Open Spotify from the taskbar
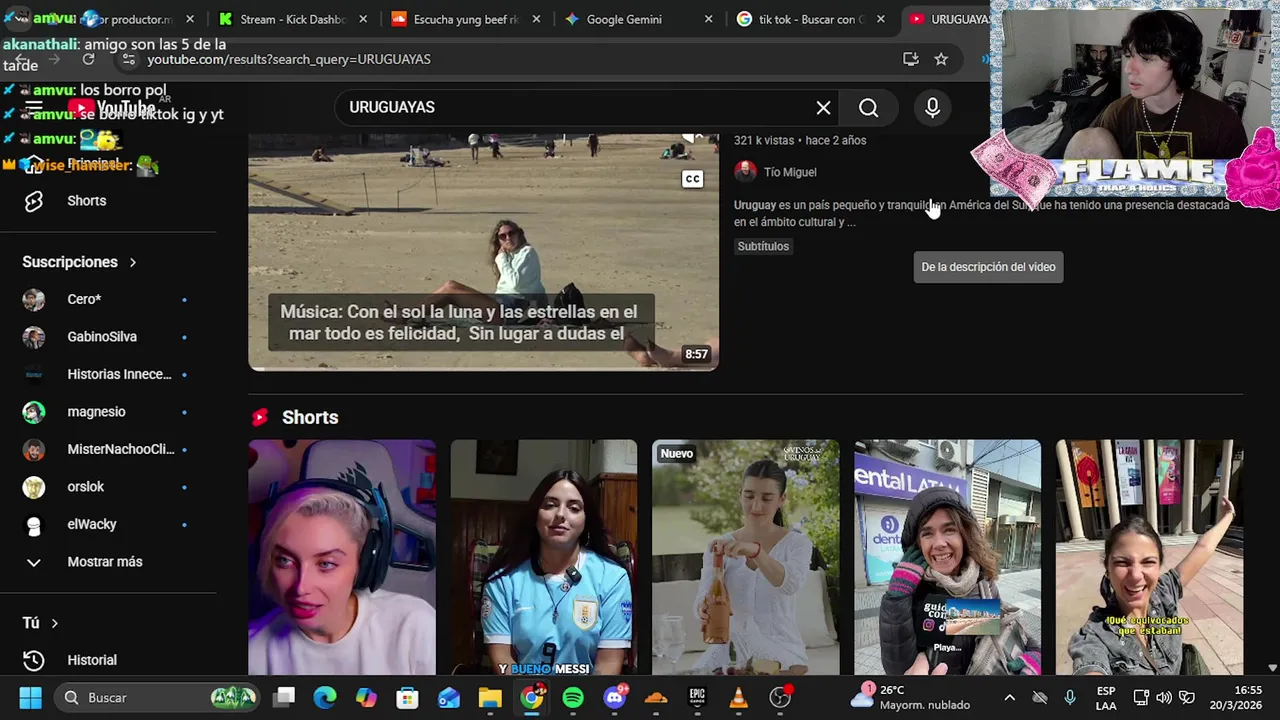Image resolution: width=1280 pixels, height=720 pixels. click(573, 697)
